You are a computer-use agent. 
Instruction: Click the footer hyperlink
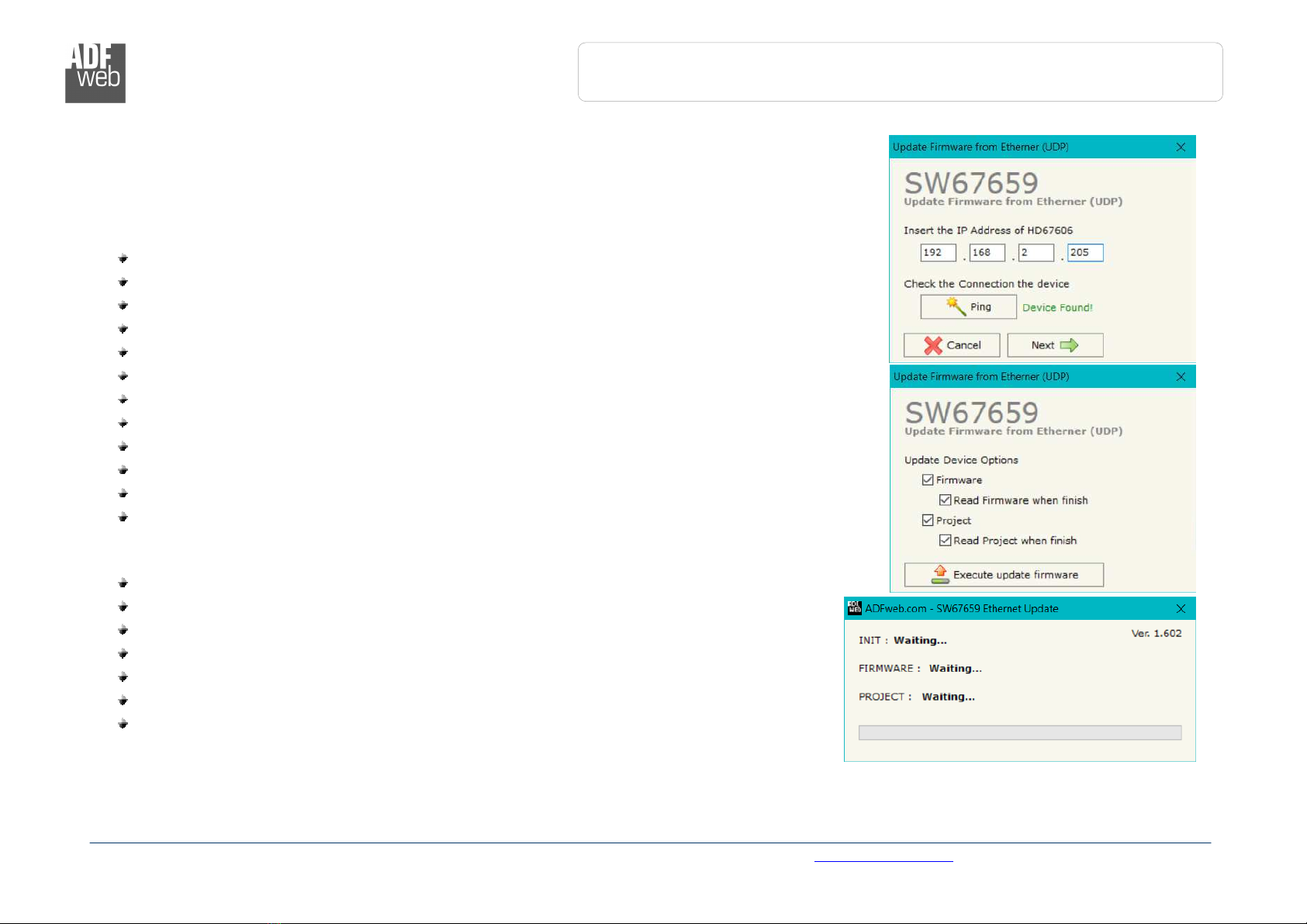click(x=883, y=858)
